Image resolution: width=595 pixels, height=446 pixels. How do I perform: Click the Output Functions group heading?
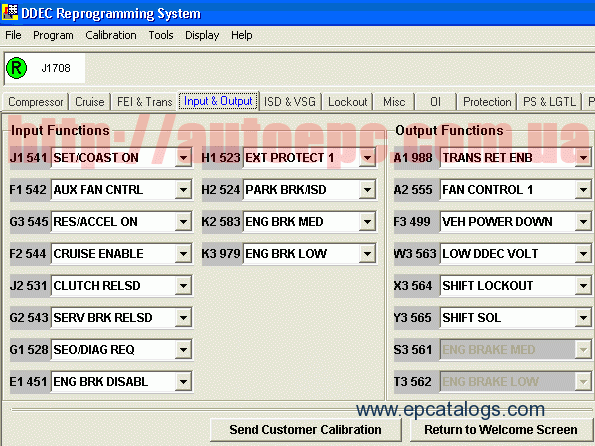pyautogui.click(x=449, y=130)
